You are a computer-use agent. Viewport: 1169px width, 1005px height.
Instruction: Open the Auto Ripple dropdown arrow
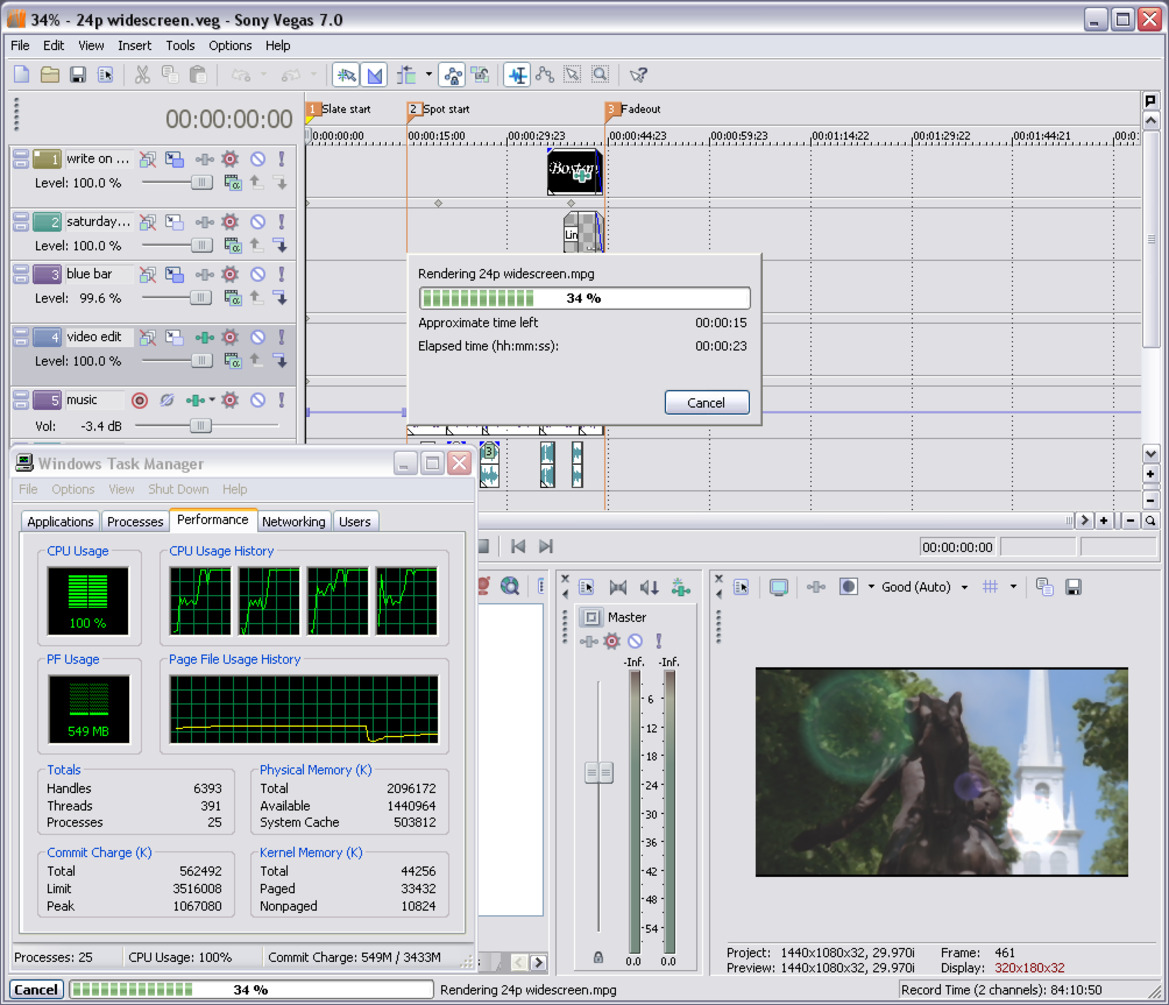click(429, 75)
